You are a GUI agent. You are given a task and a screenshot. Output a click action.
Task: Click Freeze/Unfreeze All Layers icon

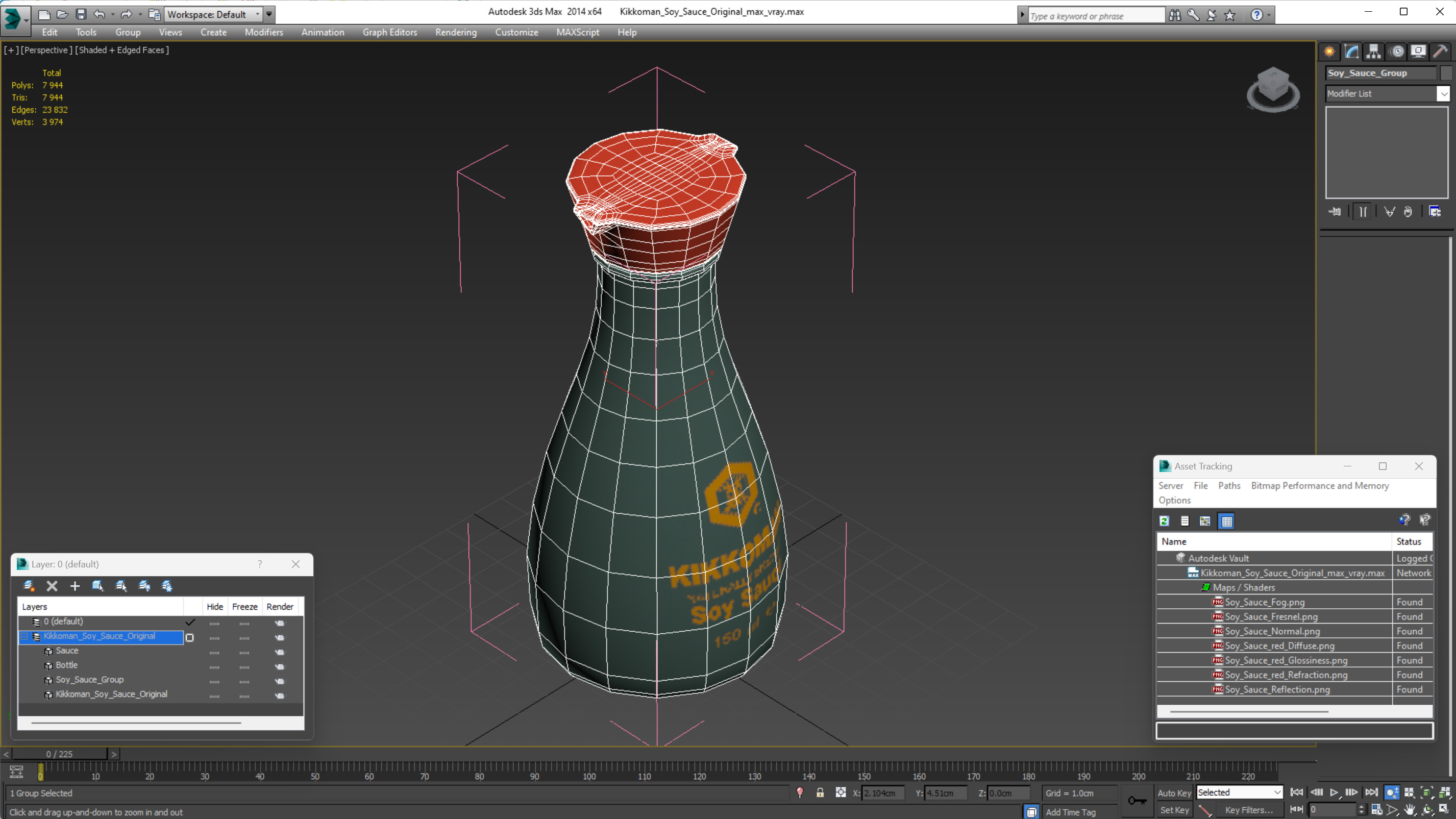167,586
